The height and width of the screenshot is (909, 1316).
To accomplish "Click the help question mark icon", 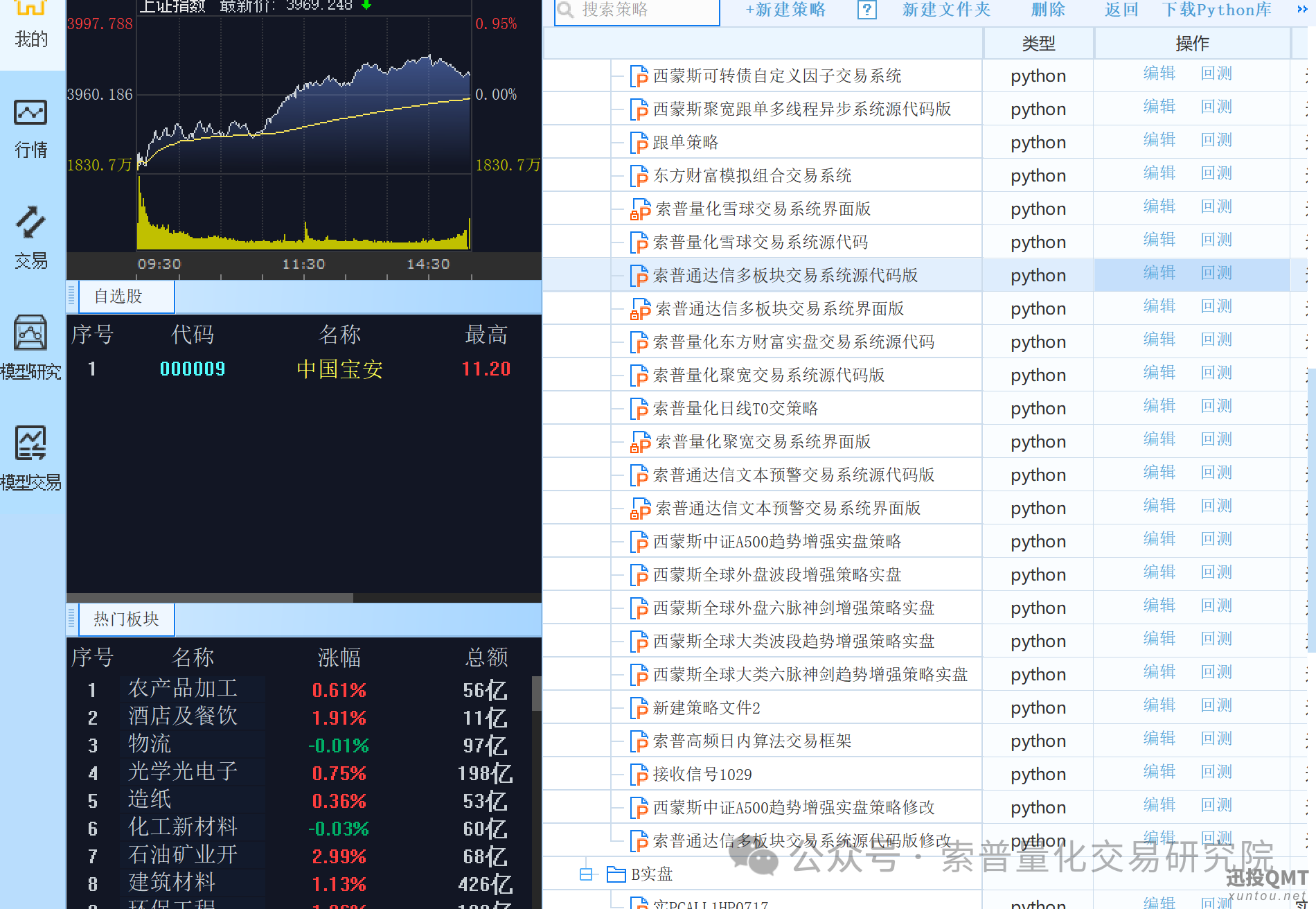I will 866,10.
